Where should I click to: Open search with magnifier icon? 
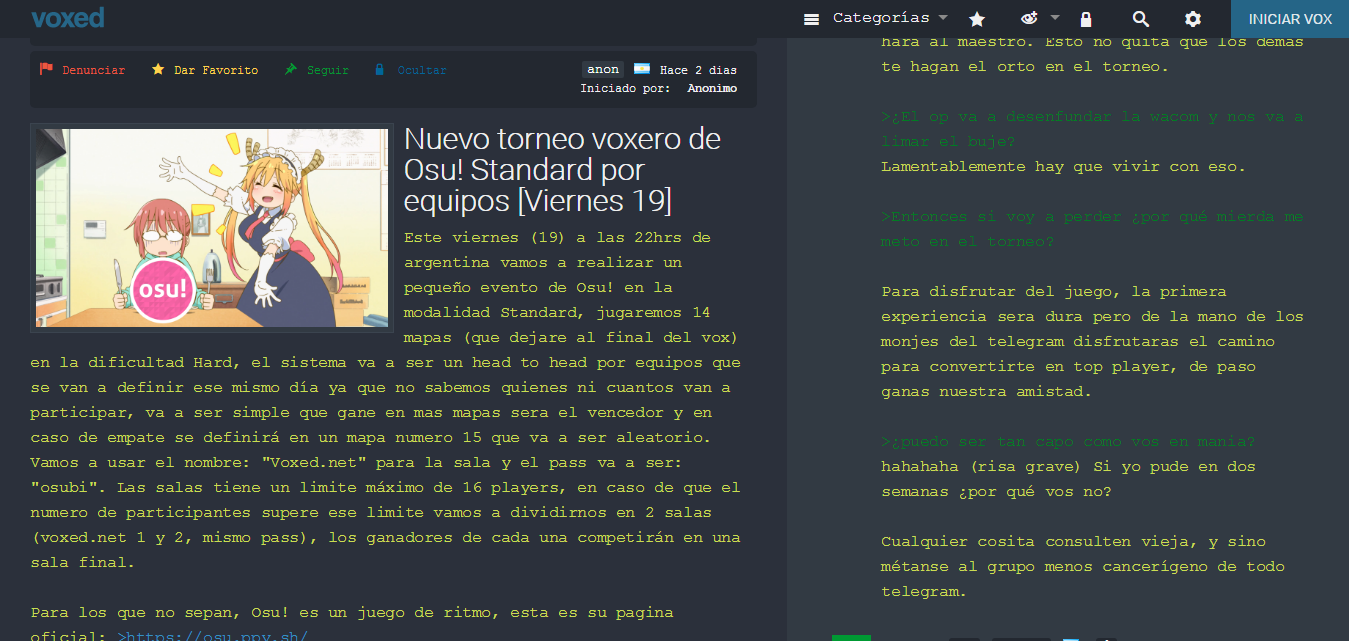point(1140,19)
